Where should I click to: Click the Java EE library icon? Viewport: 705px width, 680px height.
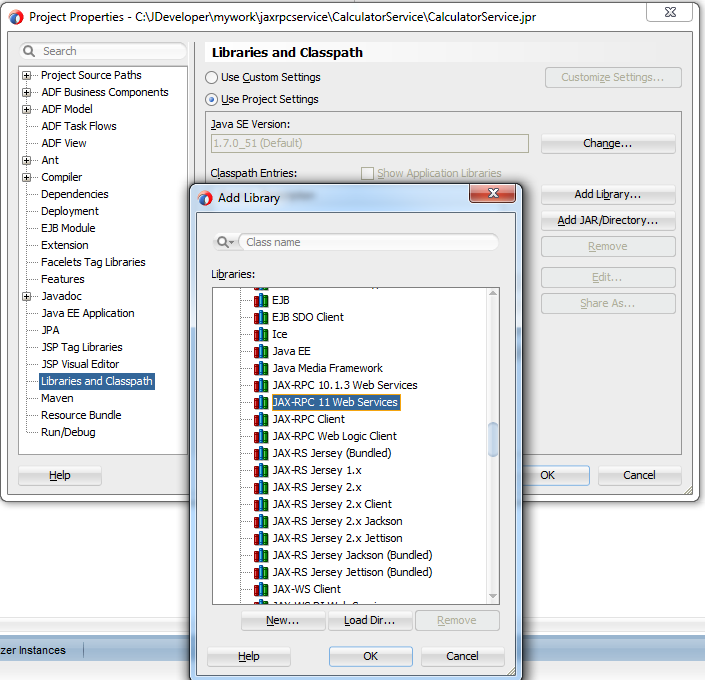point(261,351)
